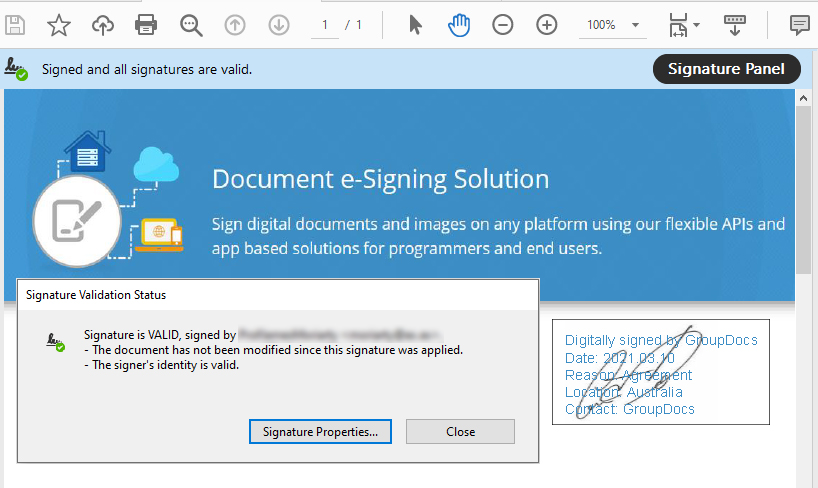The height and width of the screenshot is (488, 818).
Task: Add document to favorites with star icon
Action: point(59,25)
